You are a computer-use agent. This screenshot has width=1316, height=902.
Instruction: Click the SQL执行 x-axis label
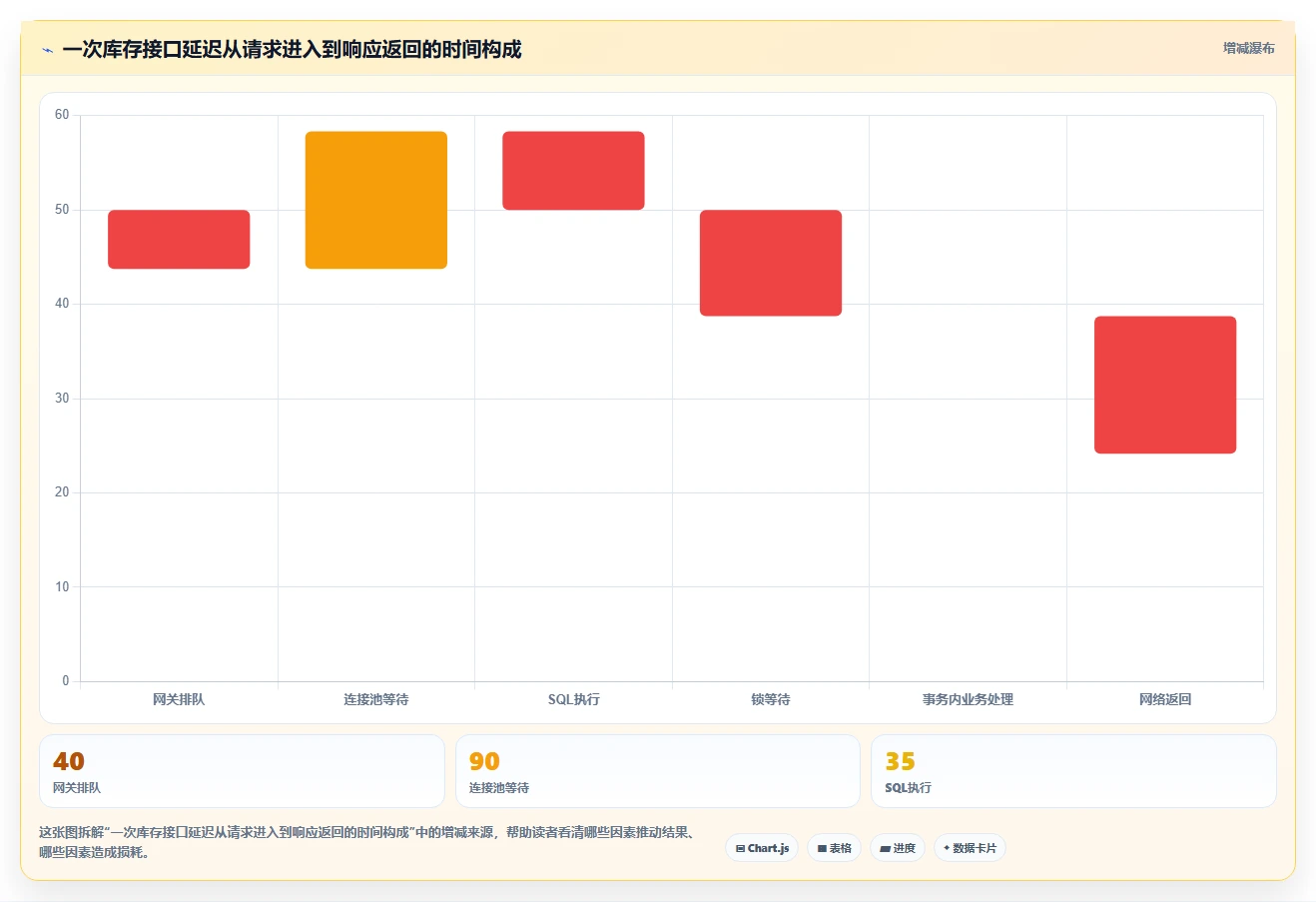coord(574,699)
